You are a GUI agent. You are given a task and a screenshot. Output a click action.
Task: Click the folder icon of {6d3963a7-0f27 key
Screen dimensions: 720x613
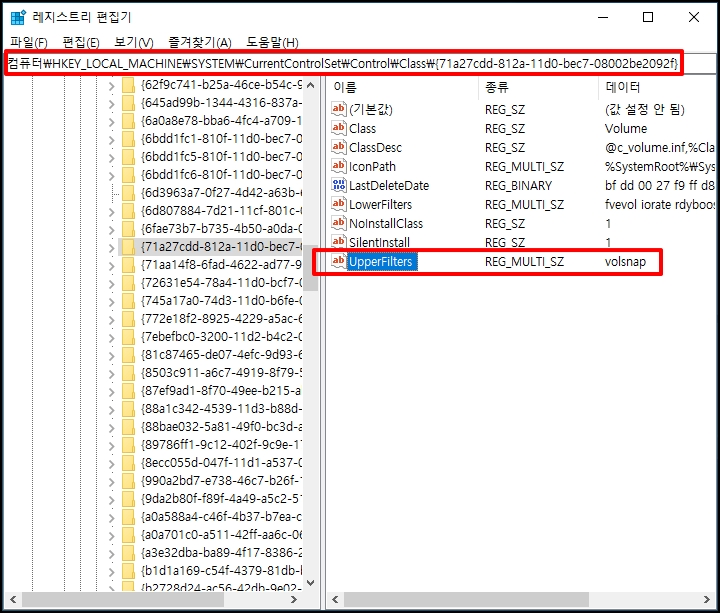click(129, 193)
